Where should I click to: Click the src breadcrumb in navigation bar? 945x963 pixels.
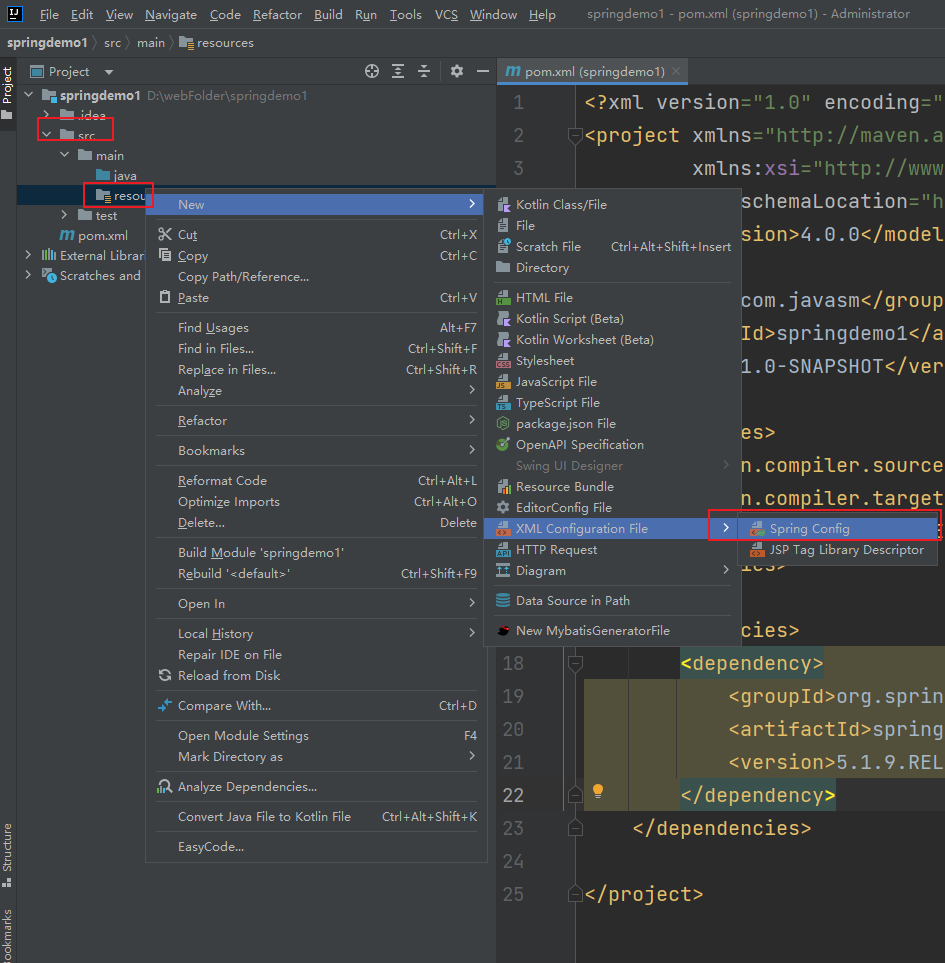112,43
